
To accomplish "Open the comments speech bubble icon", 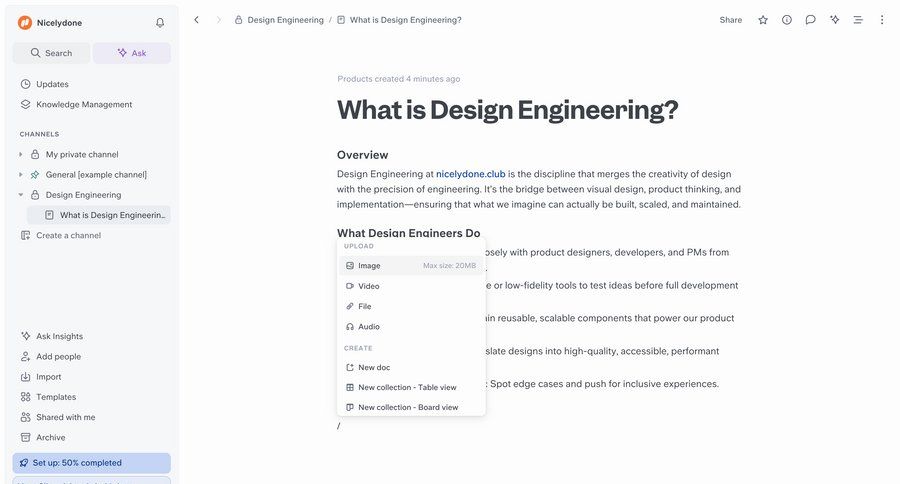I will 810,20.
